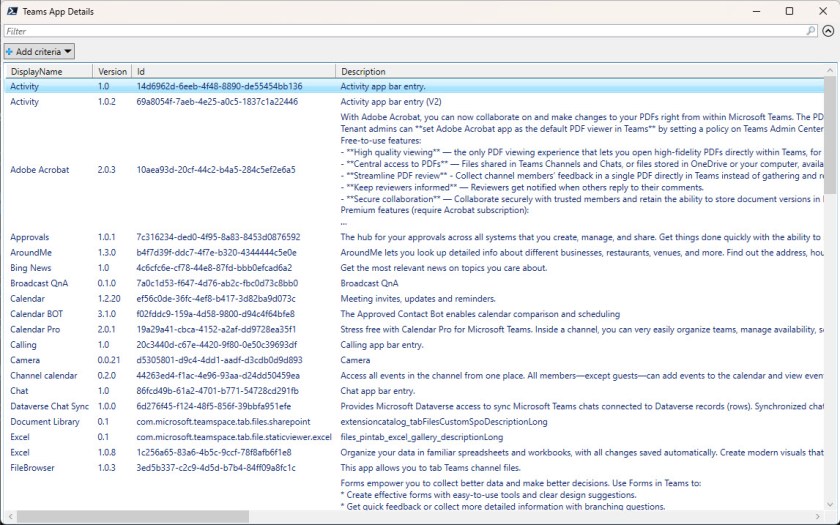Image resolution: width=840 pixels, height=525 pixels.
Task: Click the search magnifier in Filter box
Action: [811, 31]
